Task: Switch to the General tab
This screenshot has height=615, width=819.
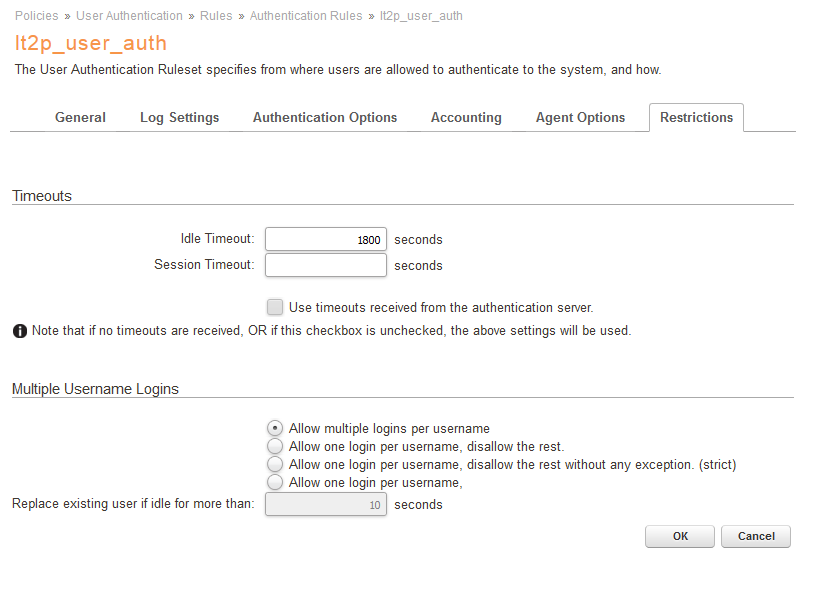Action: point(80,118)
